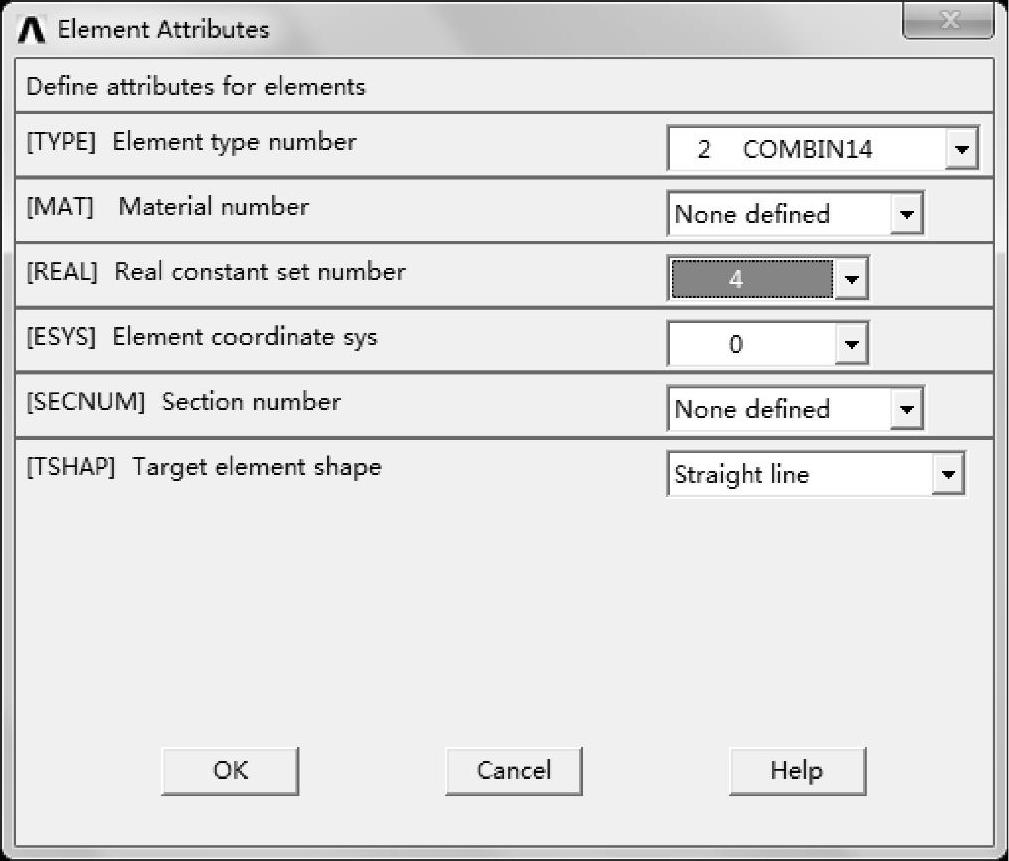Open Help for element attributes
Screen dimensions: 1009x861
click(796, 771)
